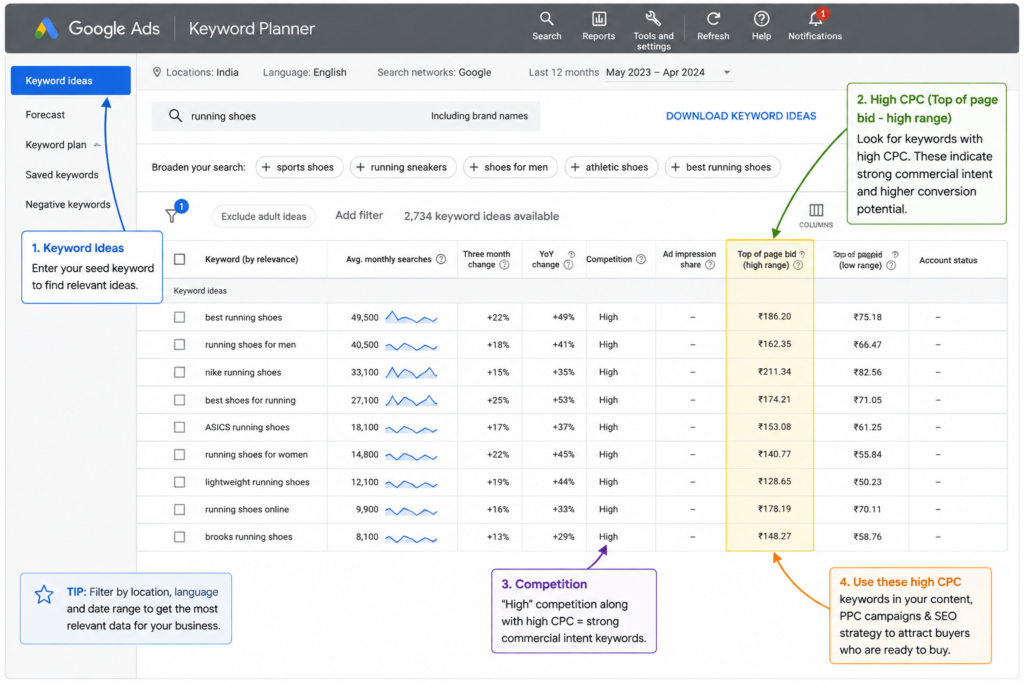Click the location pin icon beside Locations
Image resolution: width=1024 pixels, height=683 pixels.
point(157,72)
